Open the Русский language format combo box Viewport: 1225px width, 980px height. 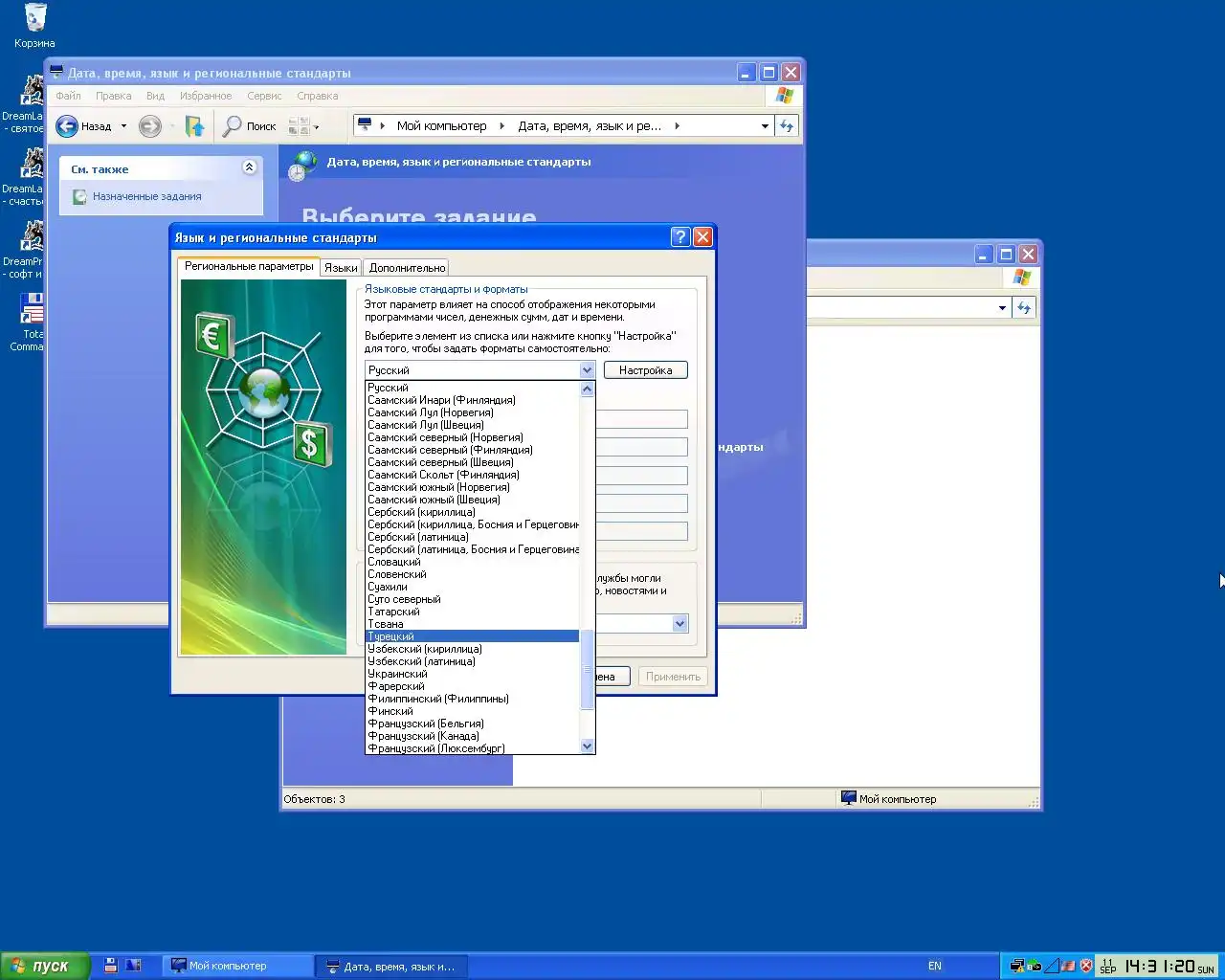click(479, 370)
